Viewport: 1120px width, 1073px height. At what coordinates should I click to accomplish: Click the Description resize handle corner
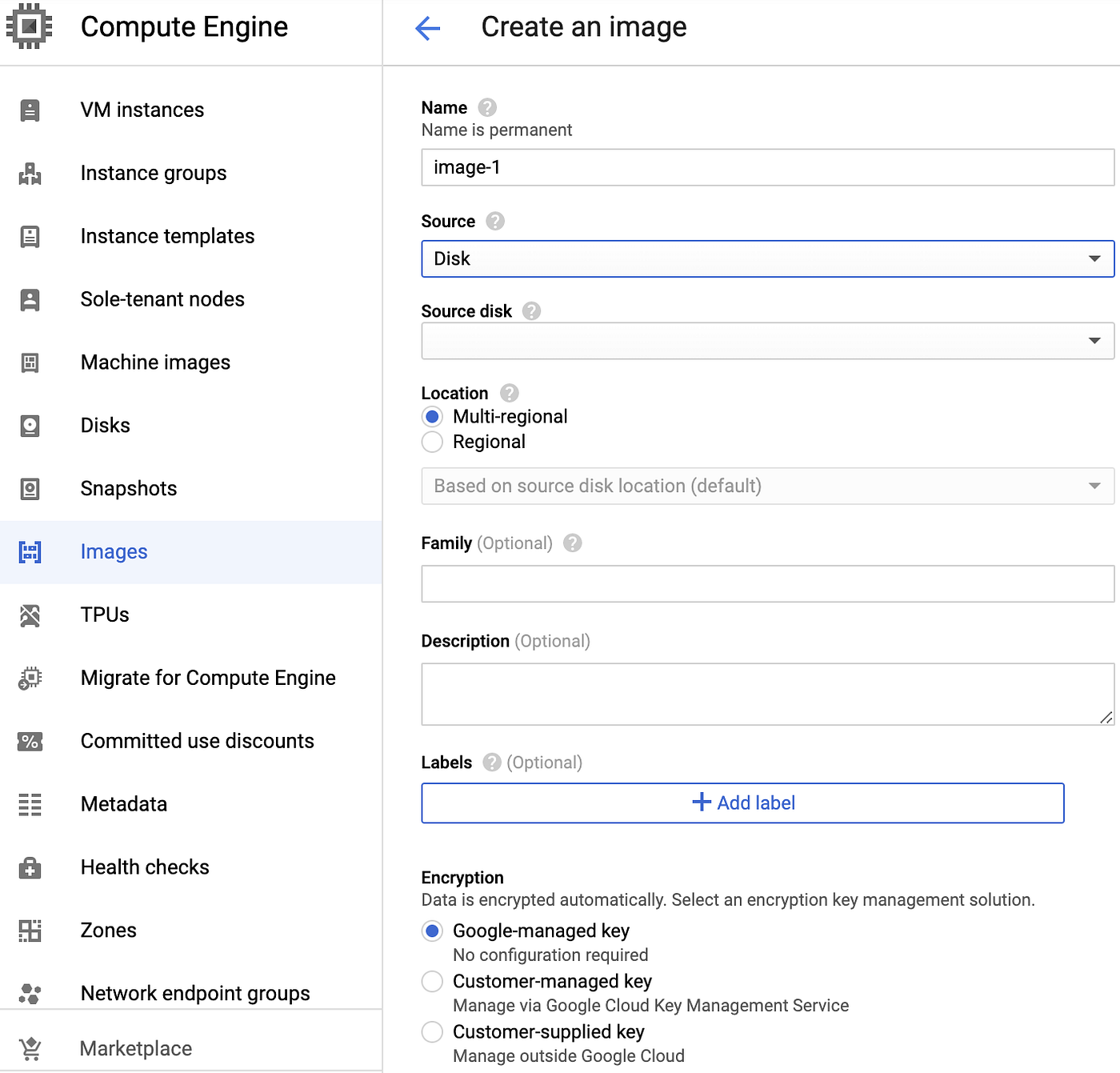[x=1106, y=718]
